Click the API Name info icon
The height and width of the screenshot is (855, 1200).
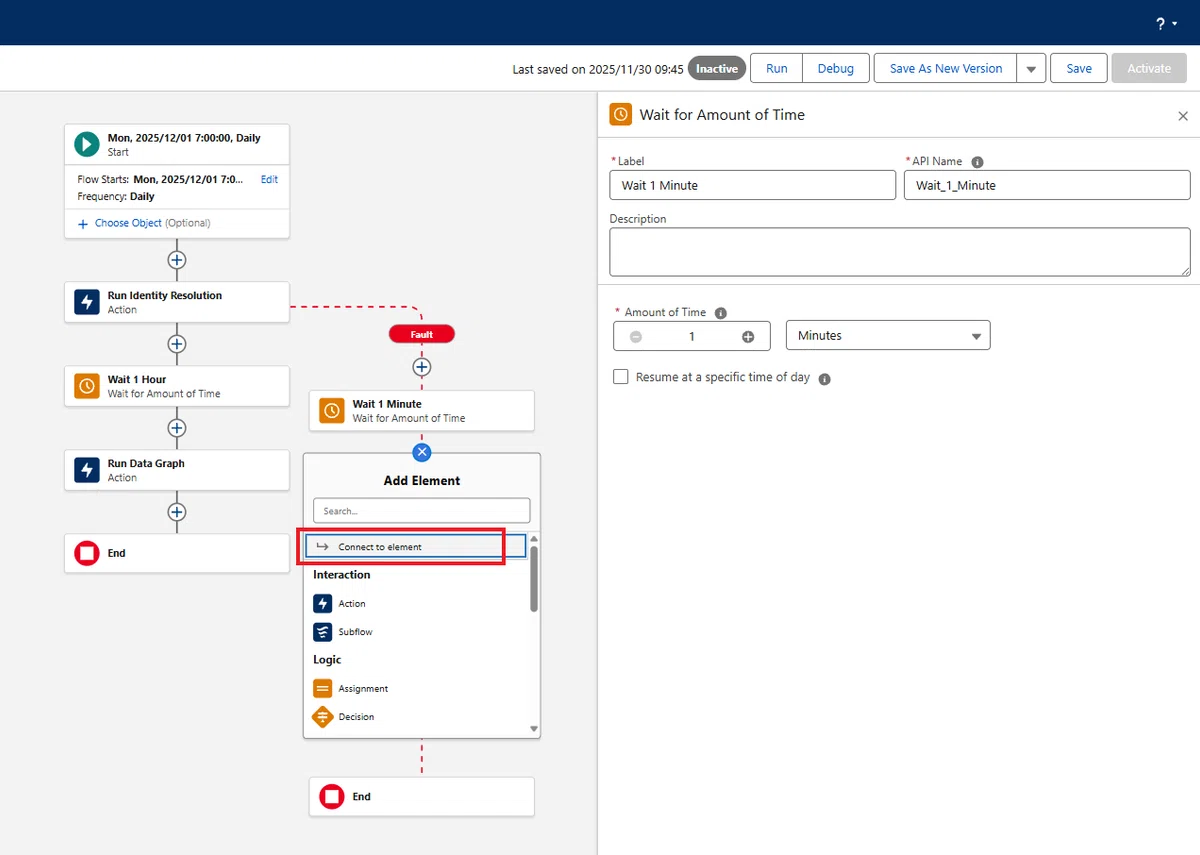pos(977,162)
